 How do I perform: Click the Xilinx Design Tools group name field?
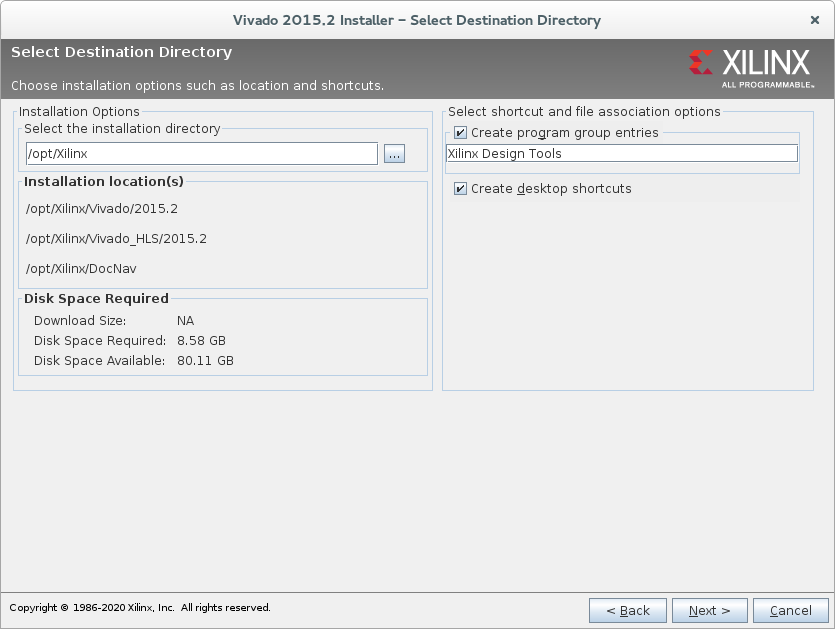pos(621,153)
